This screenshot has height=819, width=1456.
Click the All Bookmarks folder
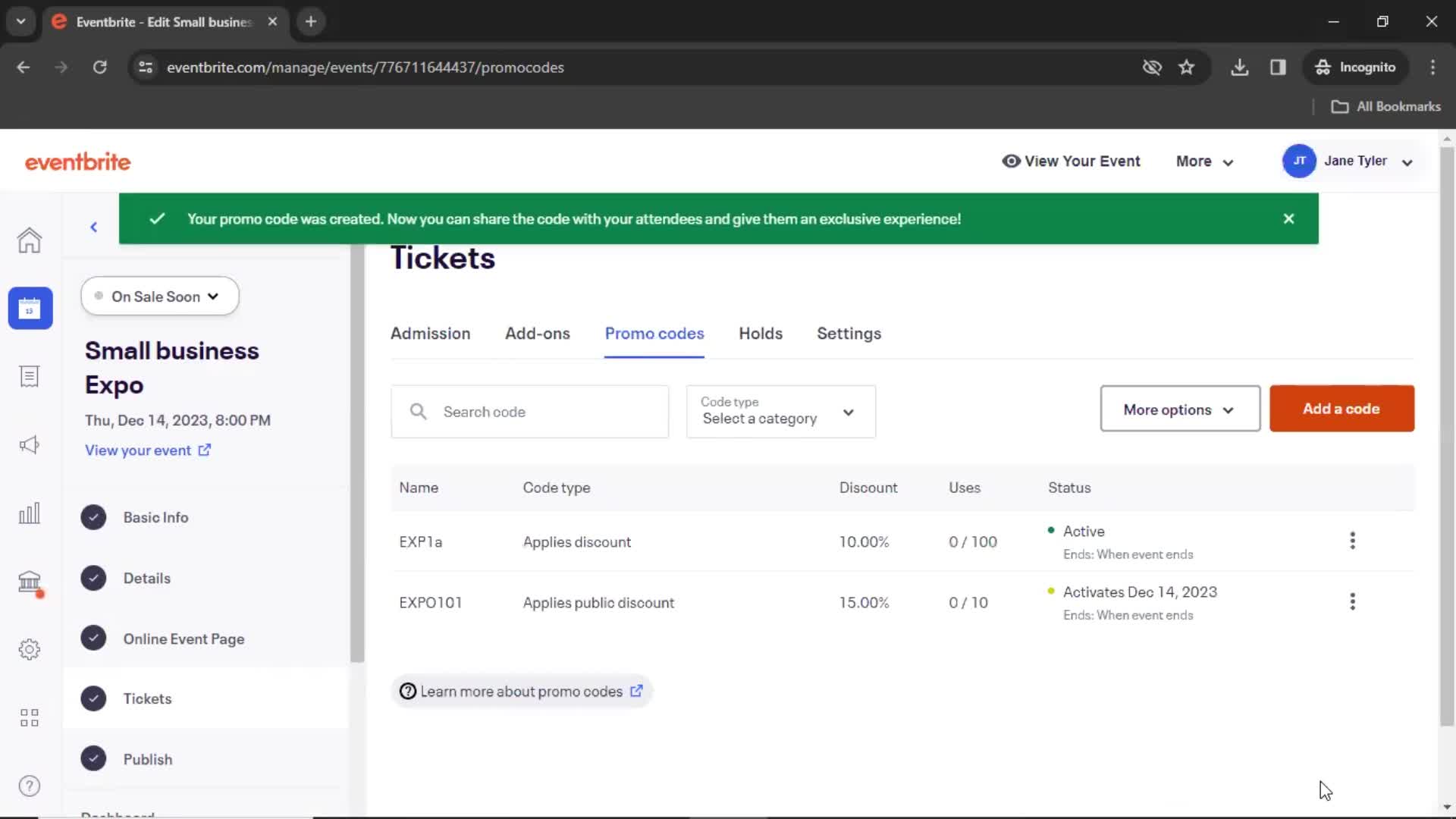[1385, 107]
